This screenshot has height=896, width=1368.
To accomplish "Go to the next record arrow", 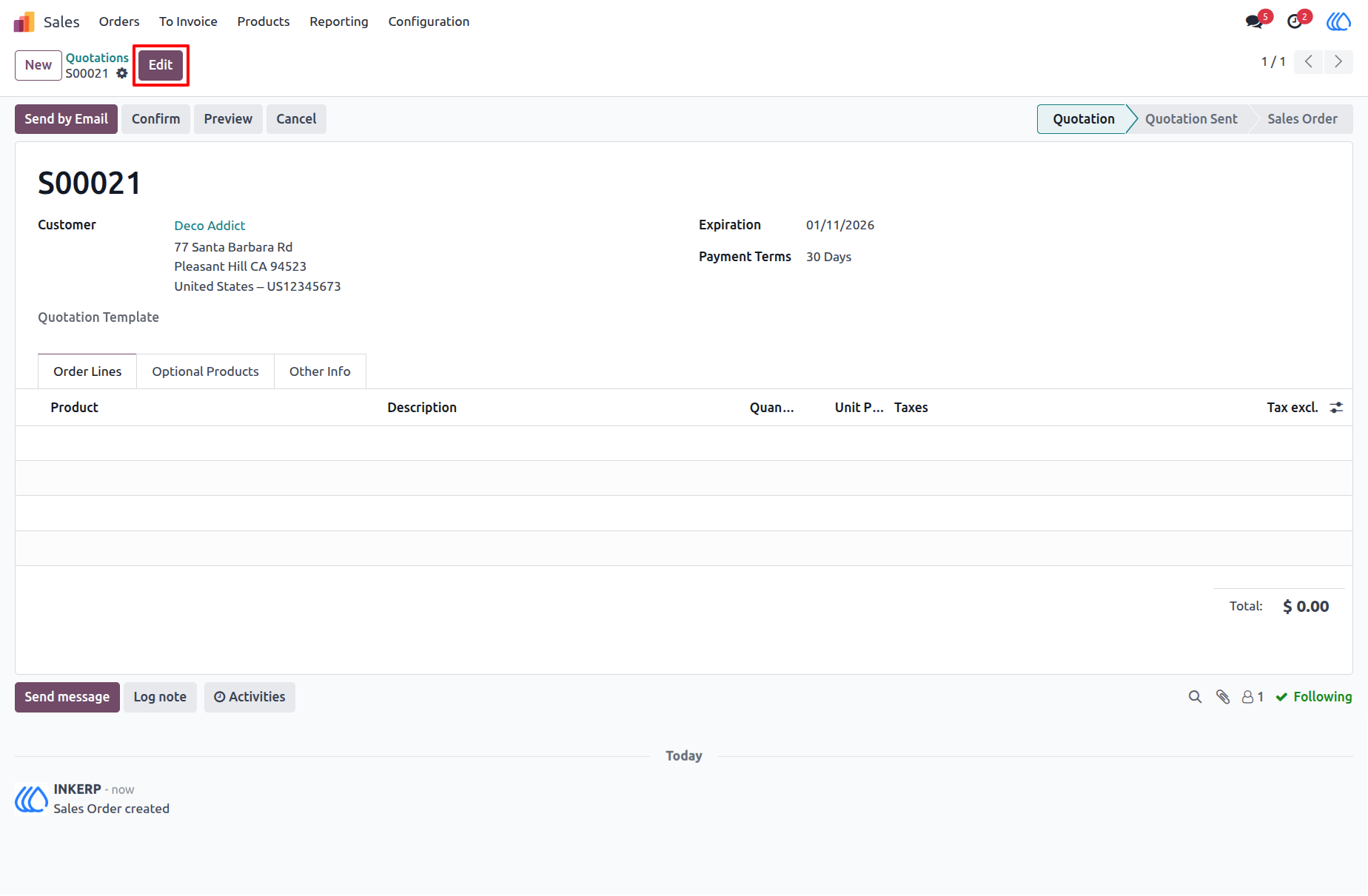I will [x=1338, y=61].
